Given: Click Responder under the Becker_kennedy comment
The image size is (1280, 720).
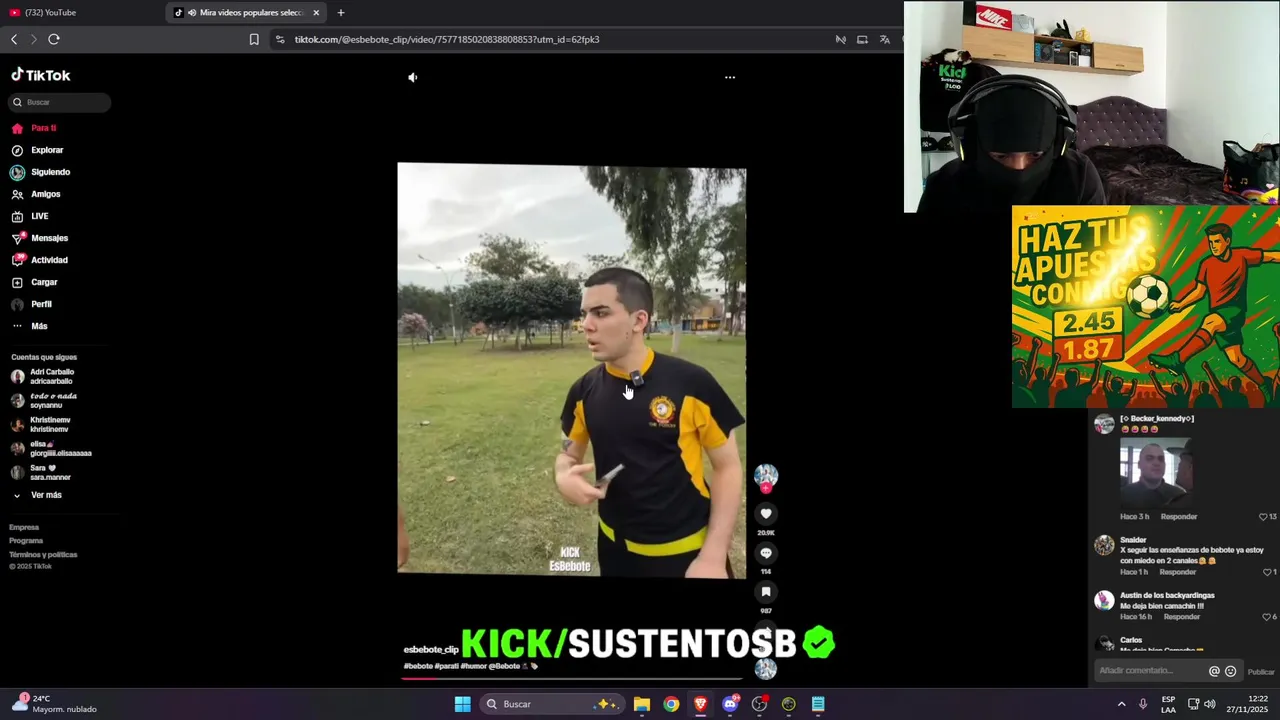Looking at the screenshot, I should (1179, 517).
